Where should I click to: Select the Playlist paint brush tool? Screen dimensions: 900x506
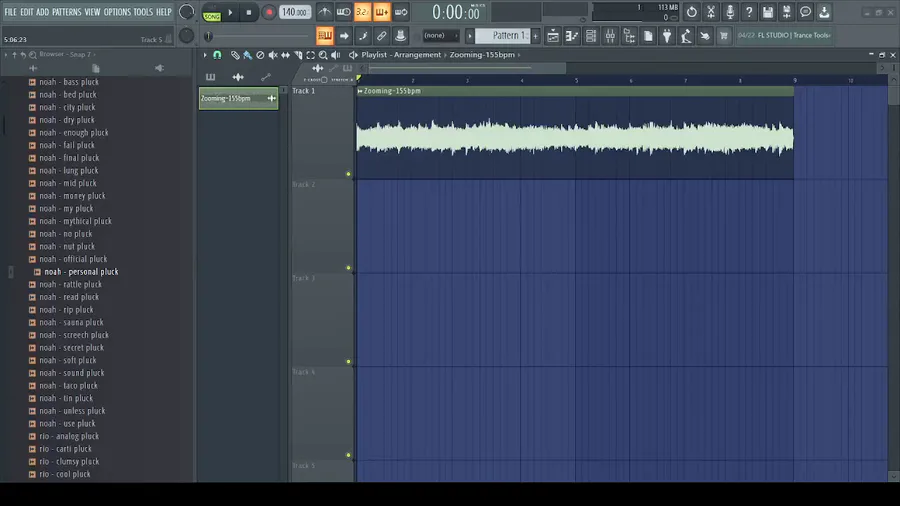click(247, 55)
